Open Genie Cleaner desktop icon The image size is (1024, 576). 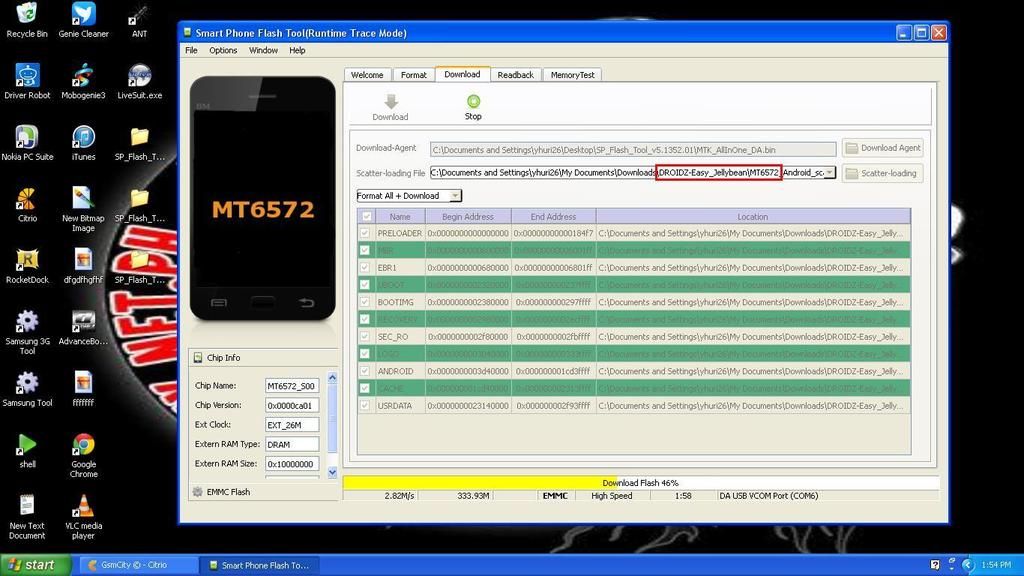point(83,15)
